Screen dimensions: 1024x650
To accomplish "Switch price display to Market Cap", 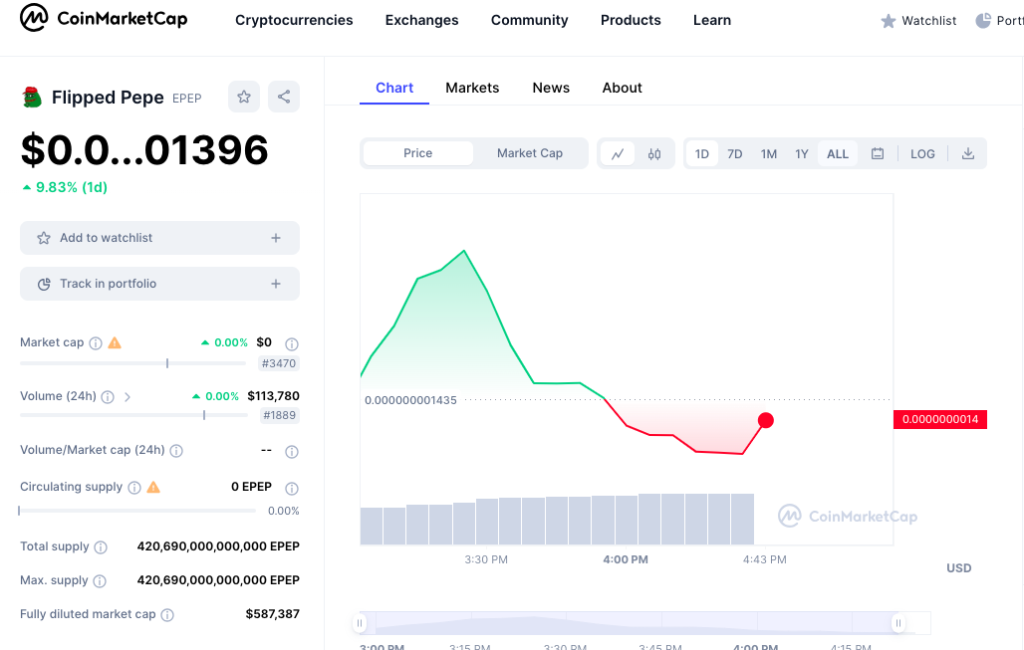I will 531,153.
